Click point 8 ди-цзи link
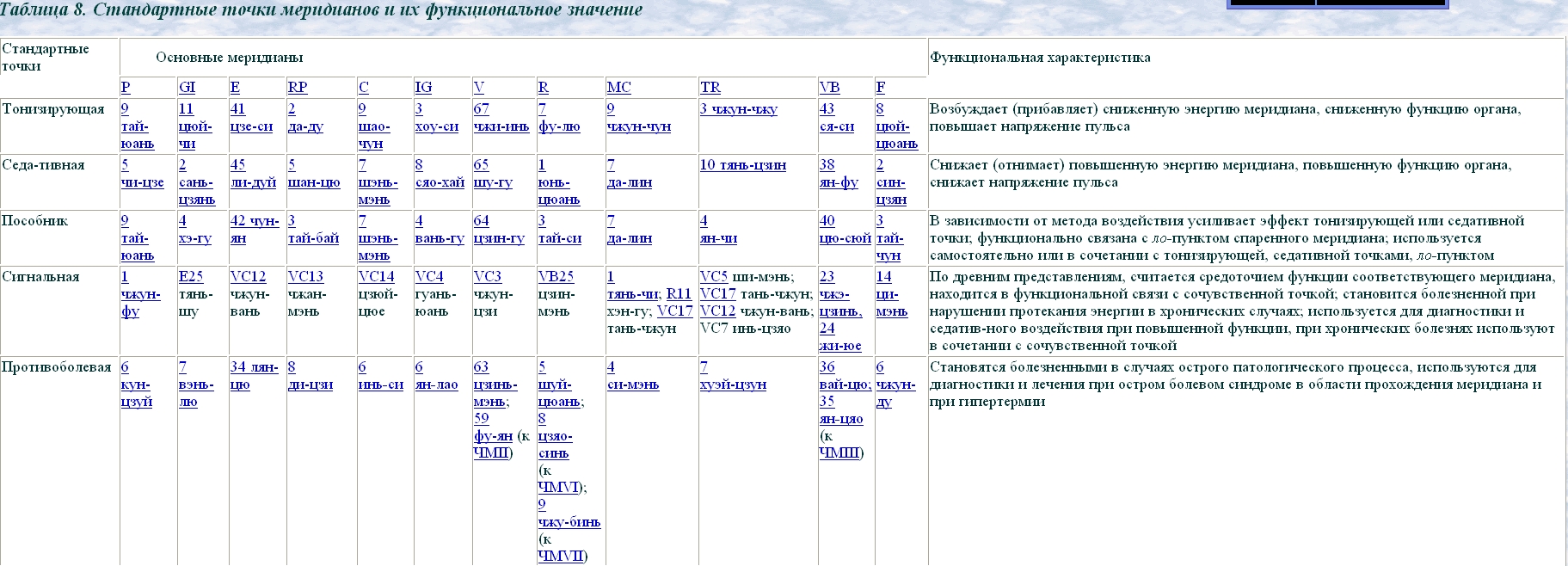The image size is (1568, 566). 311,376
